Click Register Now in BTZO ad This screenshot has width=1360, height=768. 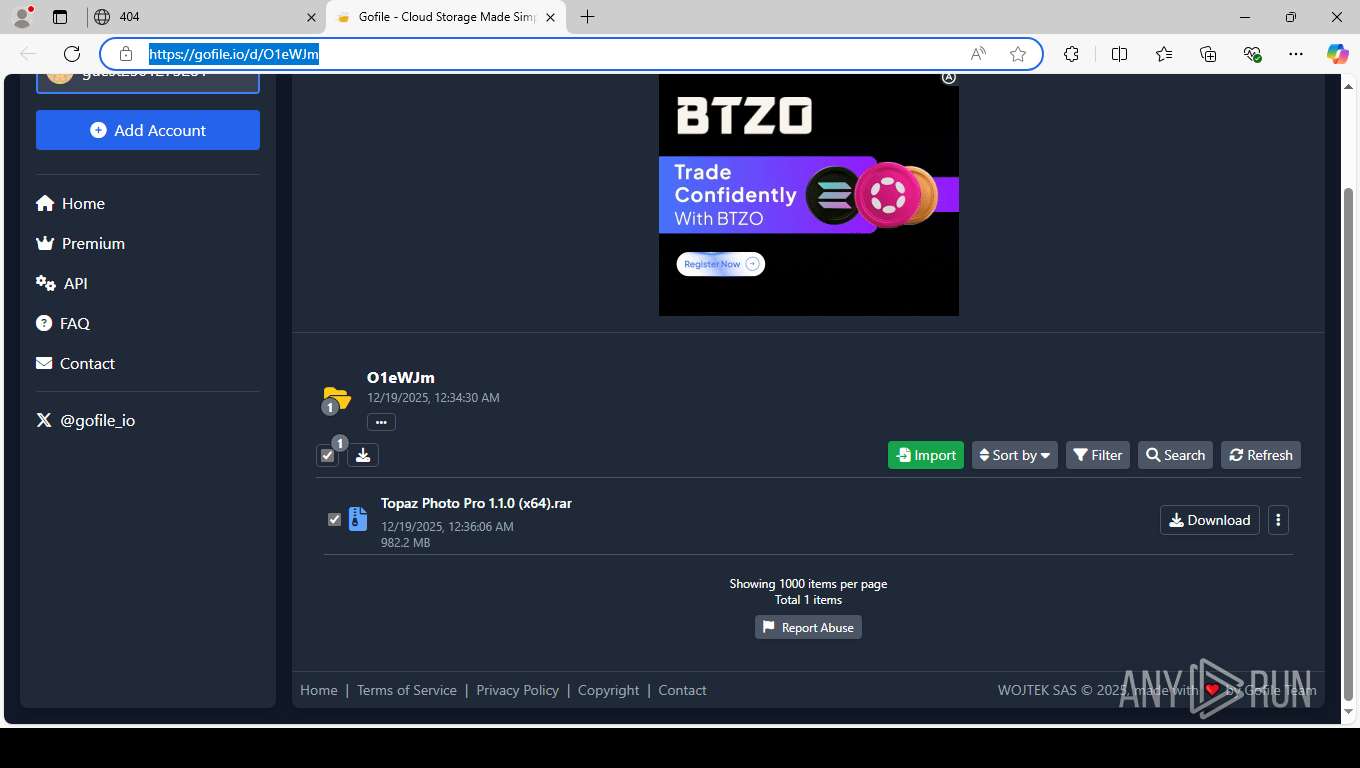click(x=720, y=264)
